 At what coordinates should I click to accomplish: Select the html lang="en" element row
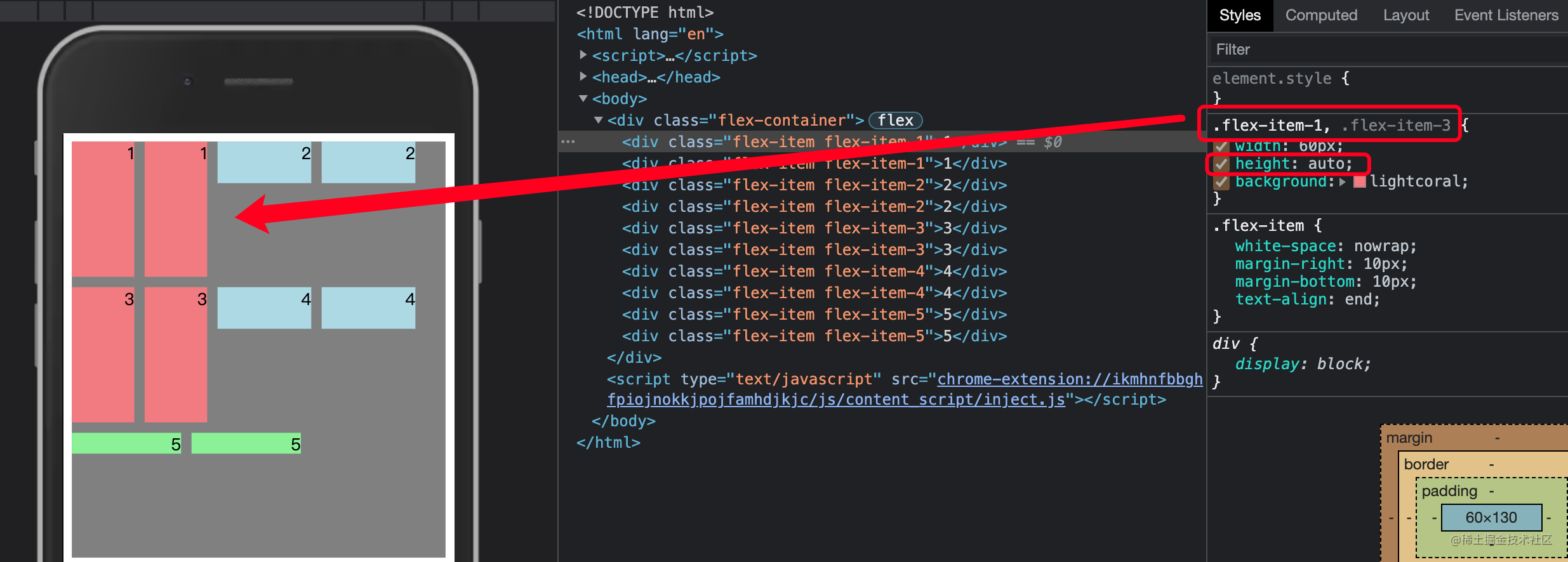pyautogui.click(x=650, y=34)
